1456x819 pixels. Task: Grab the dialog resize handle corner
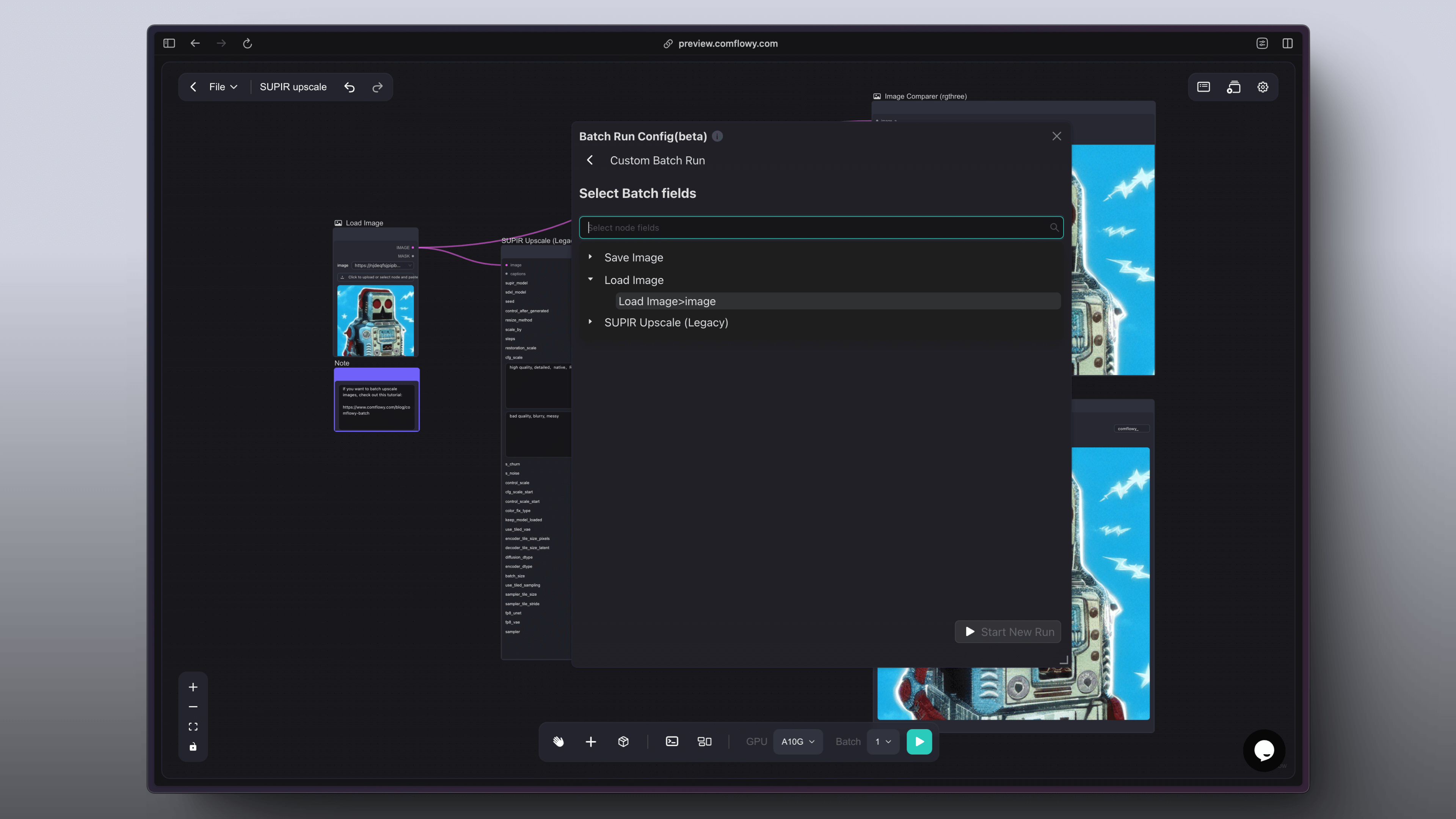pos(1063,660)
